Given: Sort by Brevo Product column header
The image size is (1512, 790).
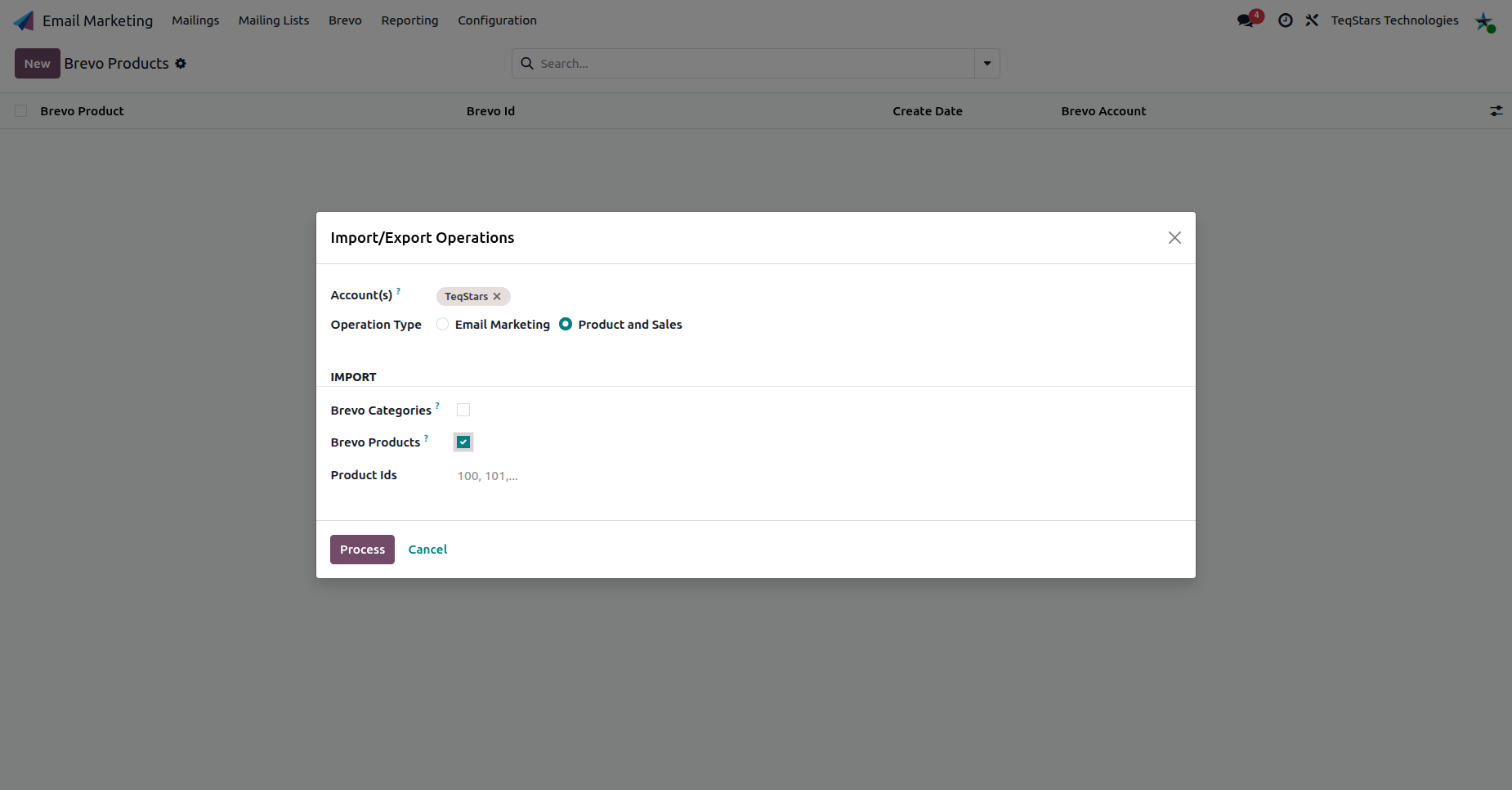Looking at the screenshot, I should [x=82, y=110].
